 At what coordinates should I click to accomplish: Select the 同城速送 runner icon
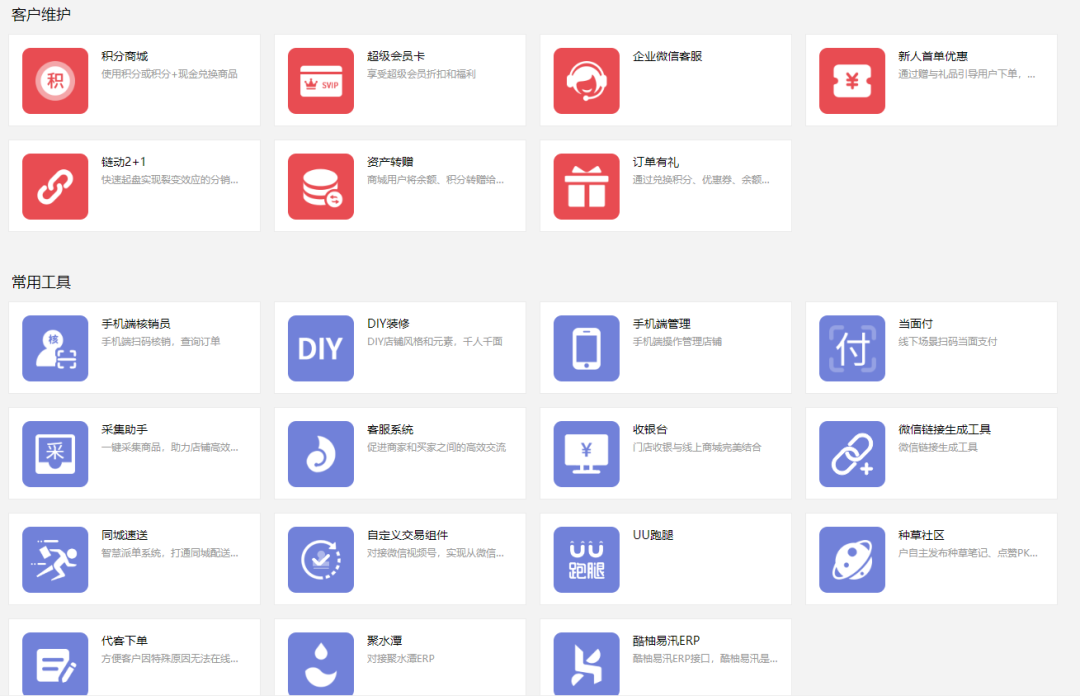(x=55, y=559)
